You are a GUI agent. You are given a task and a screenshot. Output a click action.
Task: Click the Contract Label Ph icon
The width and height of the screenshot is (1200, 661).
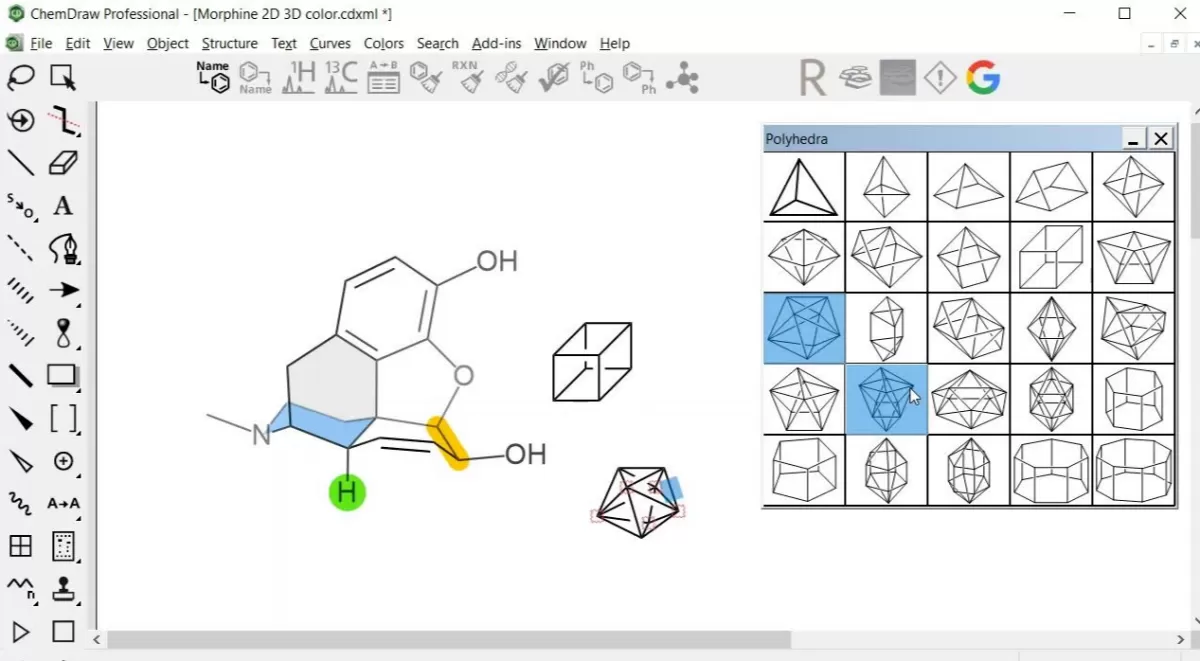coord(639,77)
